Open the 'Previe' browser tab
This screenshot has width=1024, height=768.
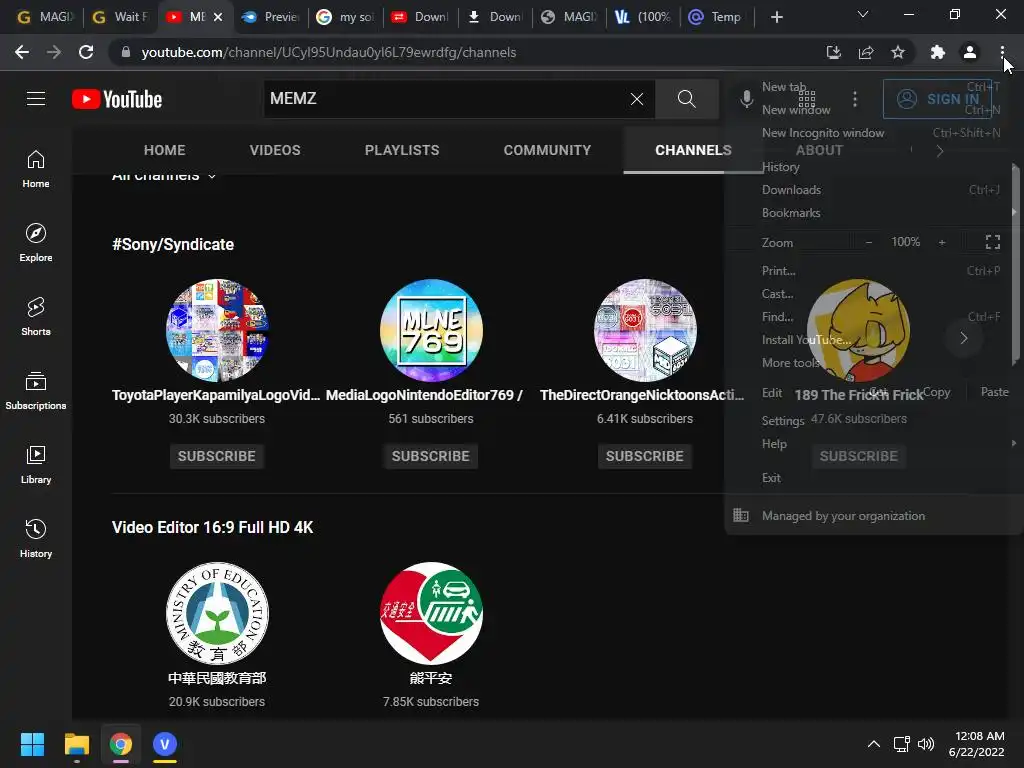pyautogui.click(x=270, y=17)
